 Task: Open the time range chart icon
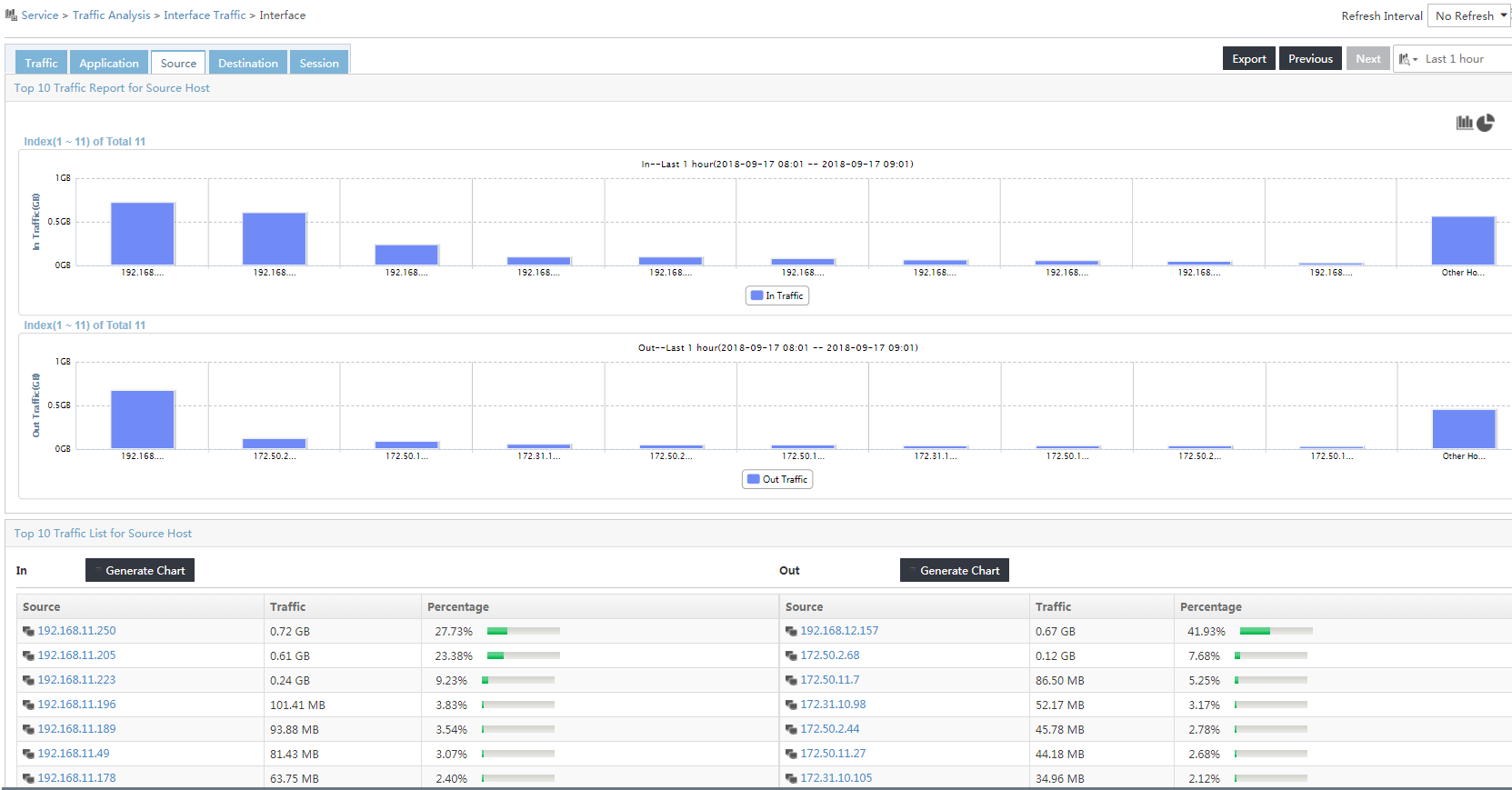pyautogui.click(x=1406, y=59)
